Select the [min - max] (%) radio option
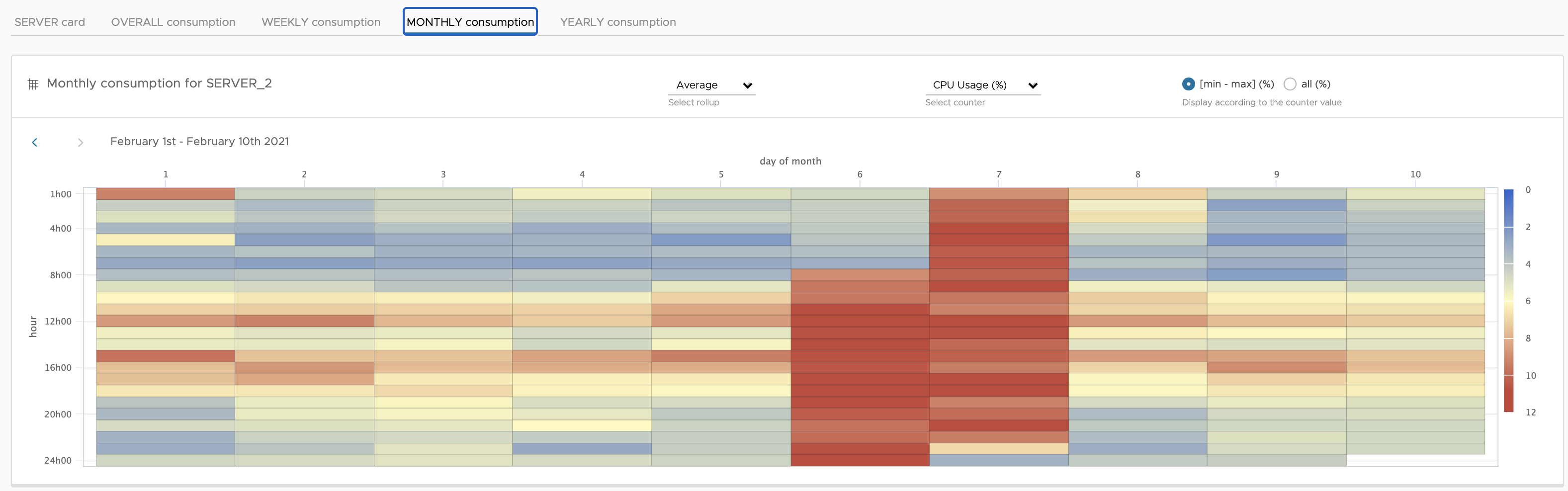The height and width of the screenshot is (491, 1568). click(1188, 84)
